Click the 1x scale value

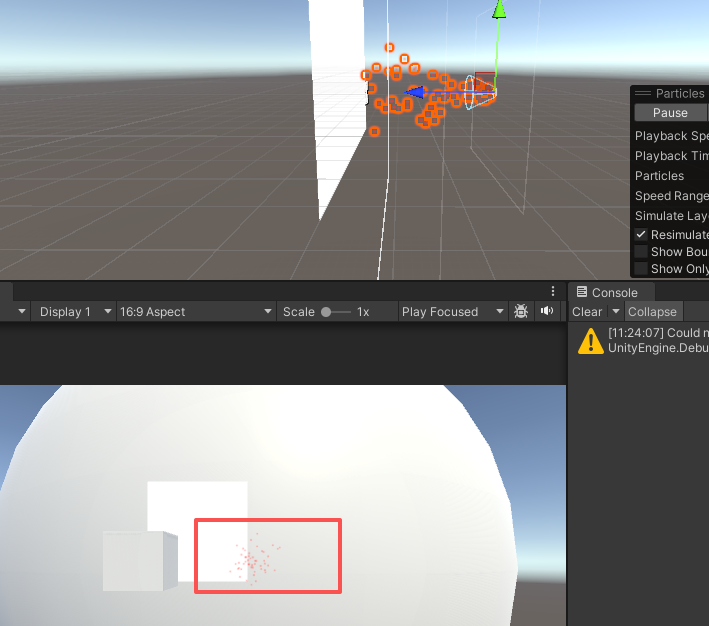(x=363, y=312)
